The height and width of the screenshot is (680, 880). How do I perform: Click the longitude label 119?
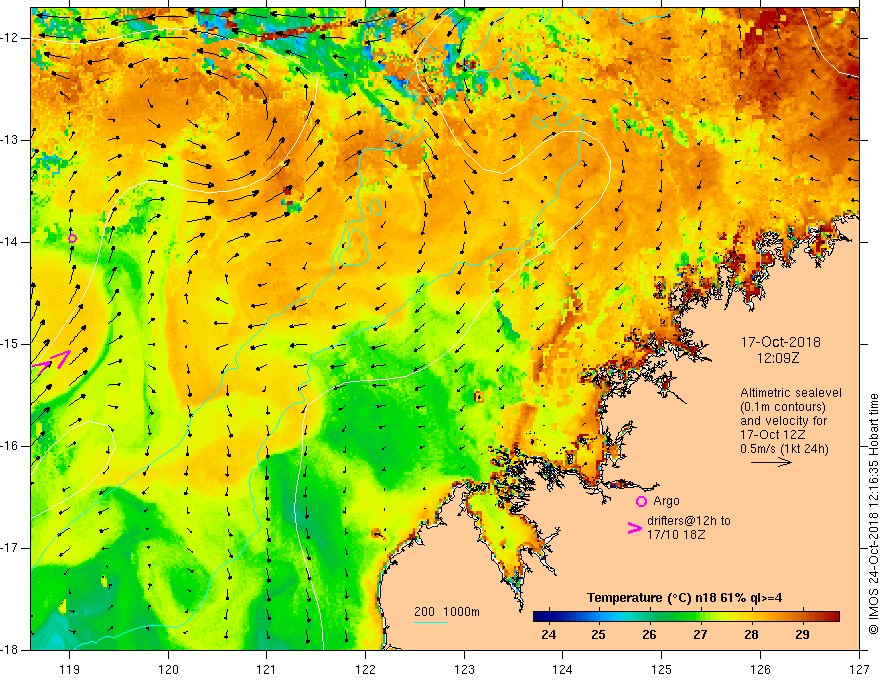[70, 669]
